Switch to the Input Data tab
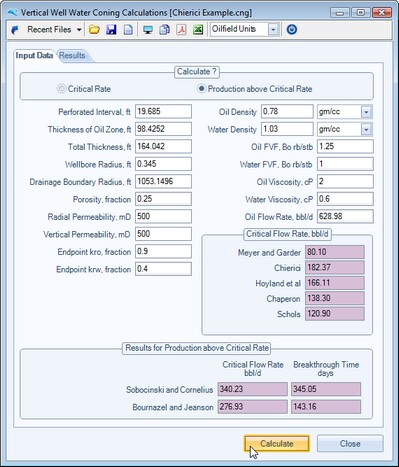This screenshot has height=467, width=399. (34, 55)
